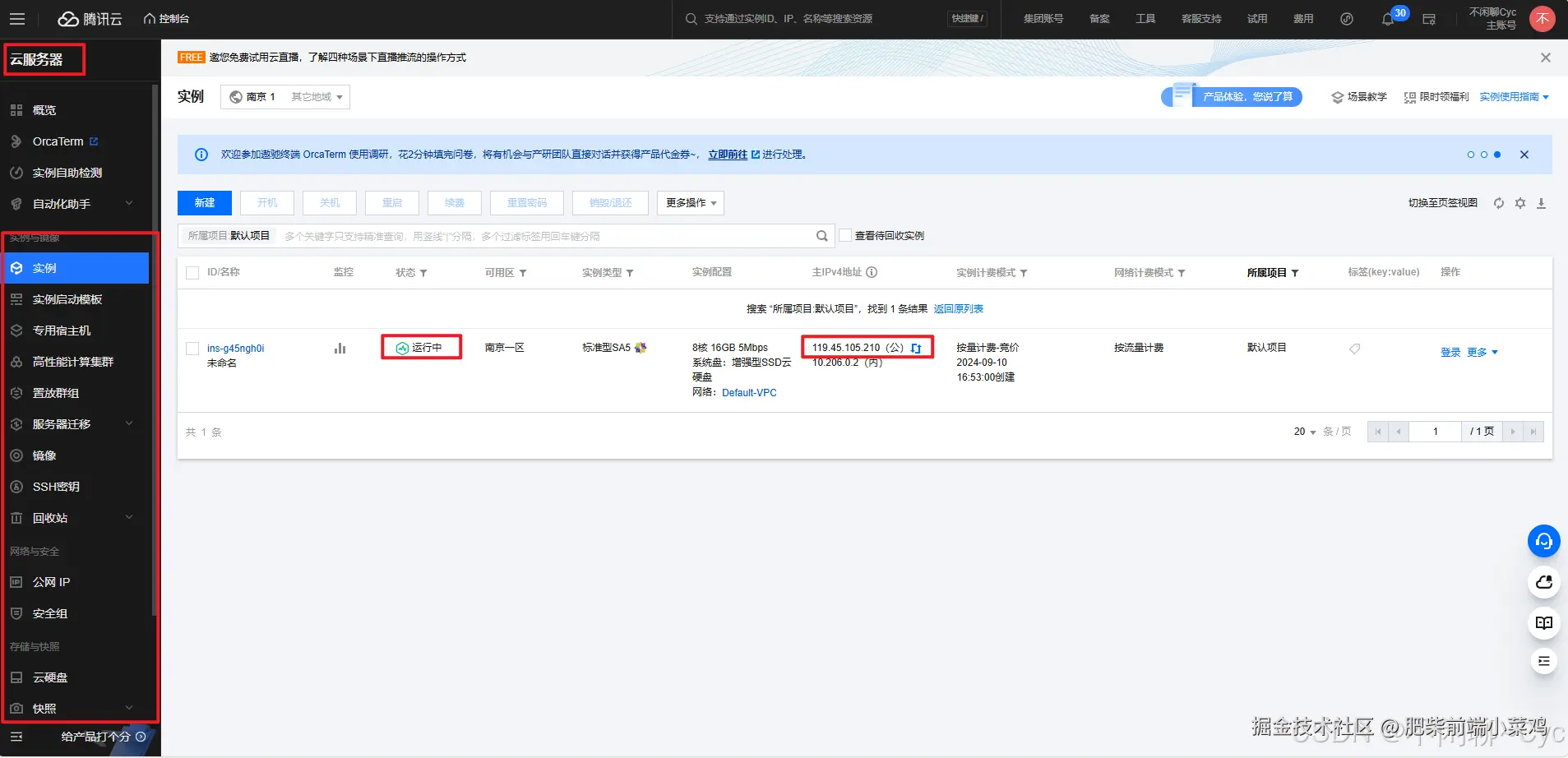
Task: Open 镜像 images in the sidebar
Action: (x=44, y=455)
